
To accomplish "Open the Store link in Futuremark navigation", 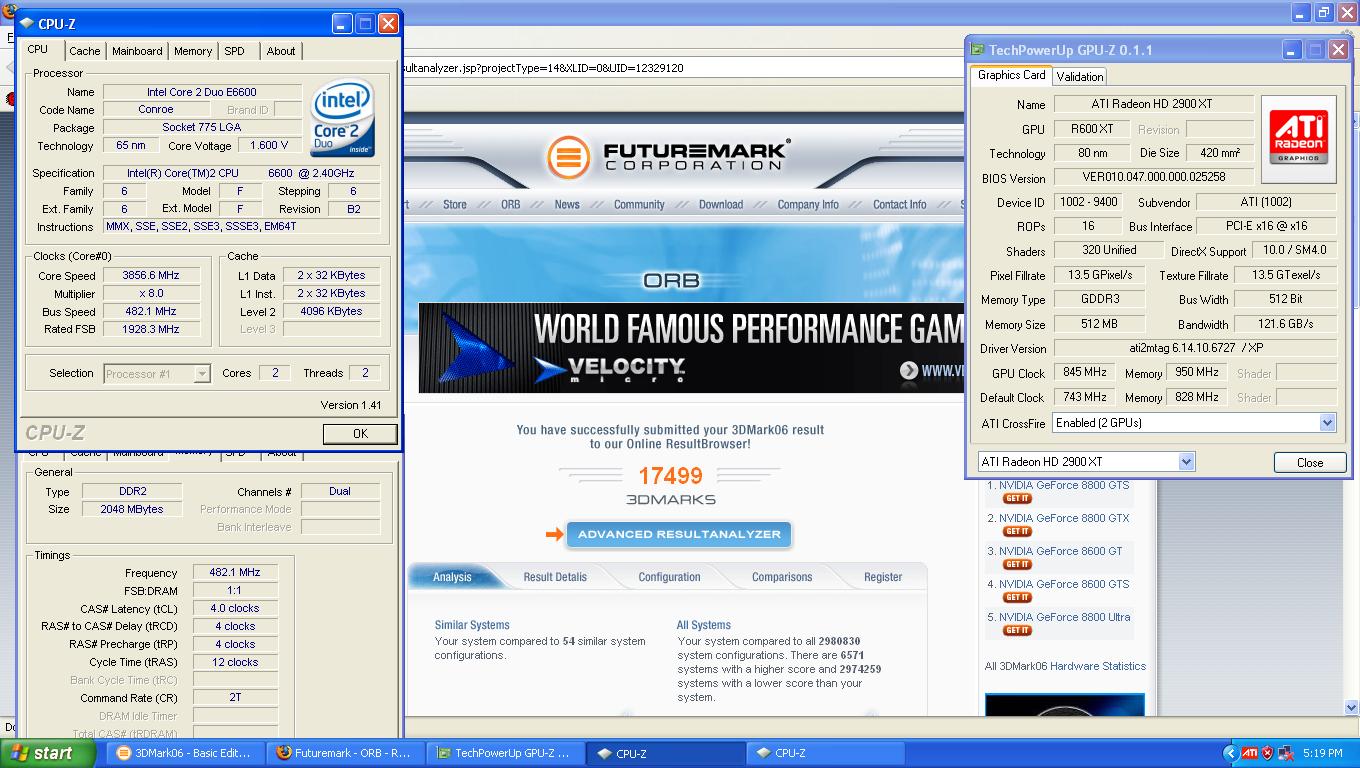I will pos(455,204).
